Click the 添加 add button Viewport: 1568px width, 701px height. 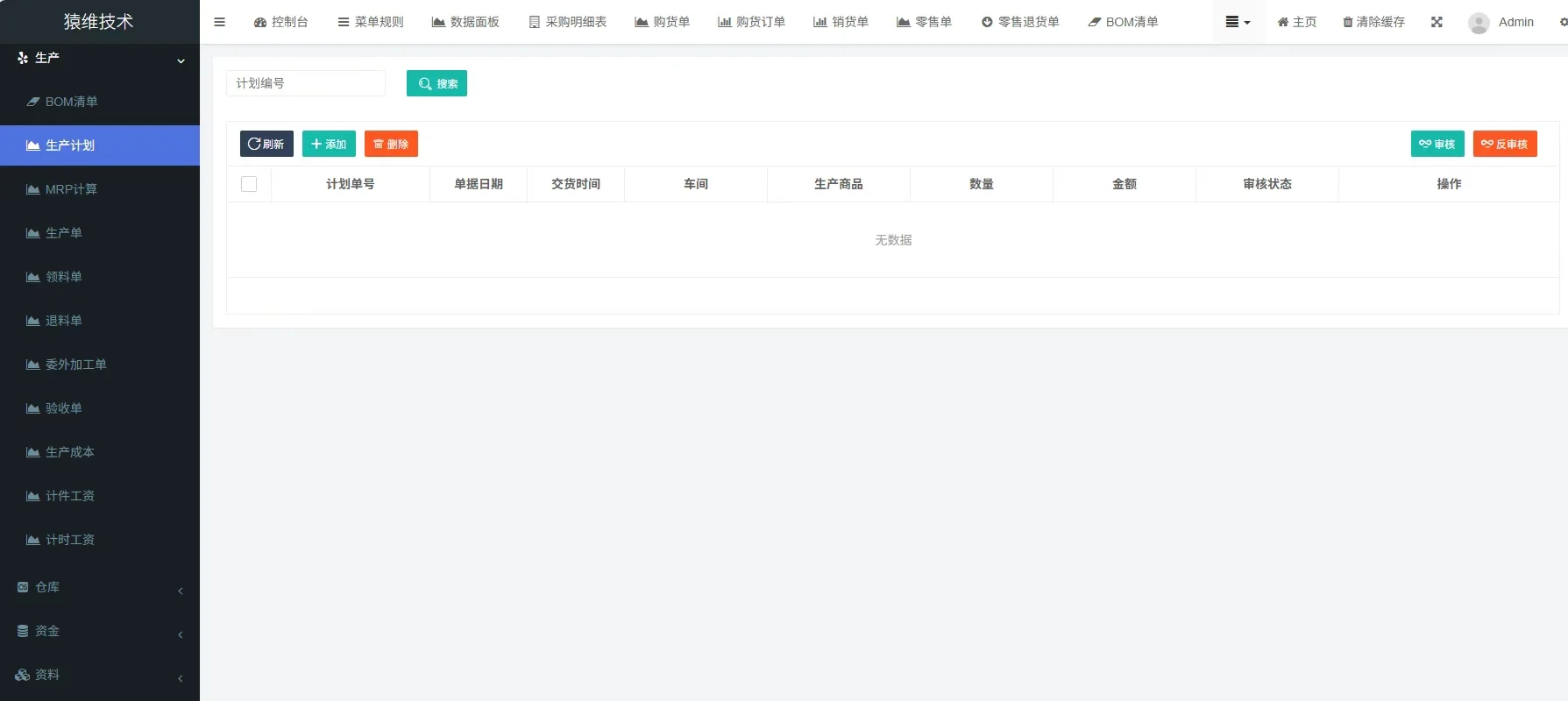329,144
